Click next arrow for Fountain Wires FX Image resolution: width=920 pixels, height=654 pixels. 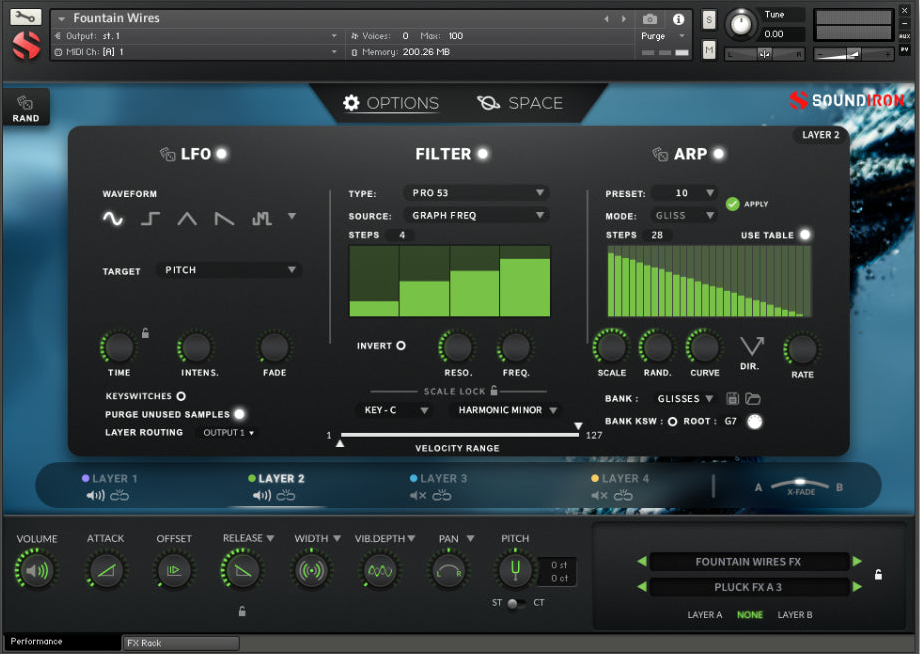[x=857, y=561]
